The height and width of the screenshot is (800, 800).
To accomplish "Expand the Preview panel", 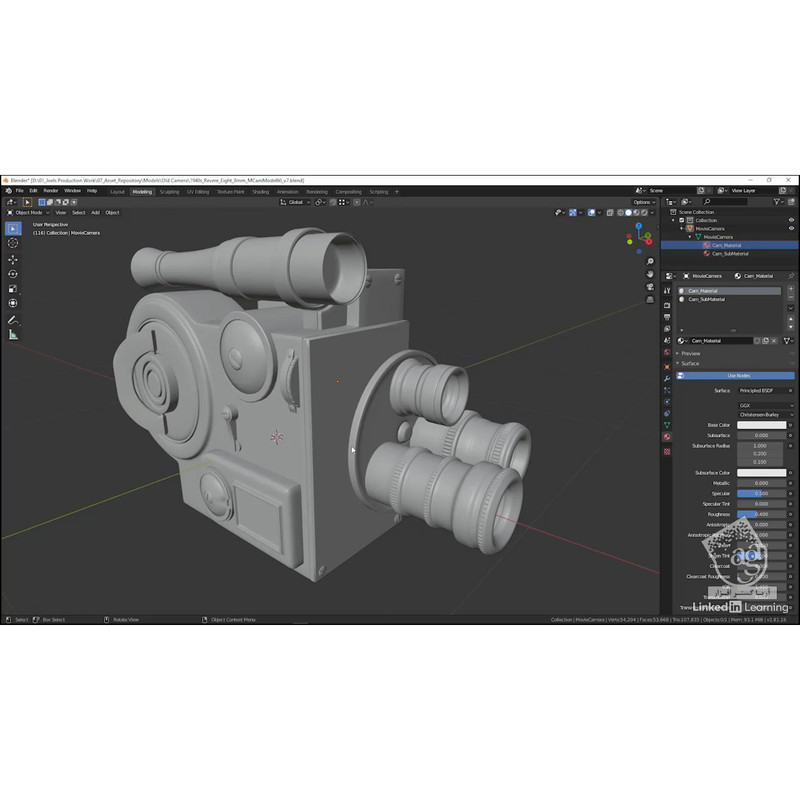I will pyautogui.click(x=690, y=353).
